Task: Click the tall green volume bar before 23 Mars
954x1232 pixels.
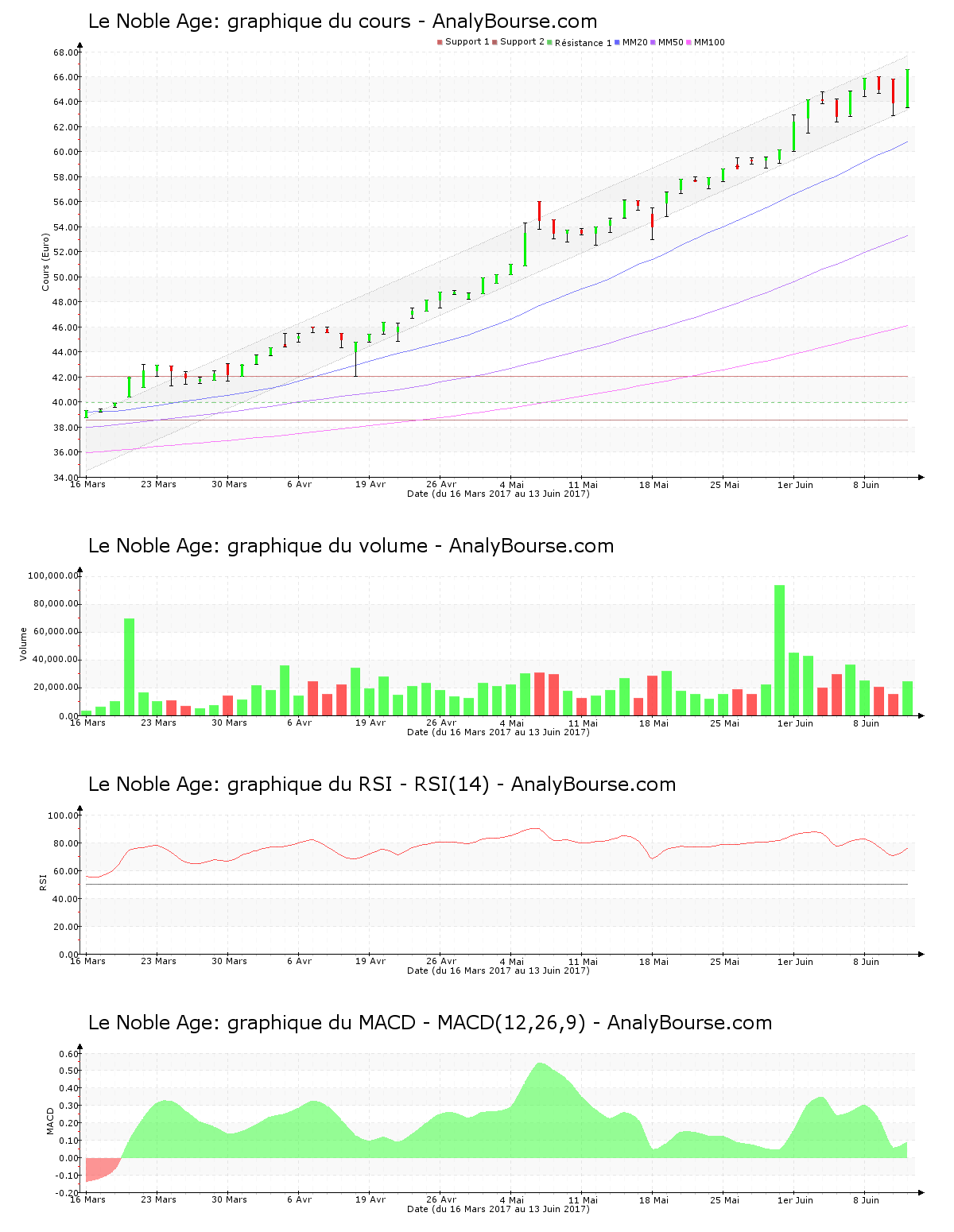Action: pyautogui.click(x=130, y=667)
